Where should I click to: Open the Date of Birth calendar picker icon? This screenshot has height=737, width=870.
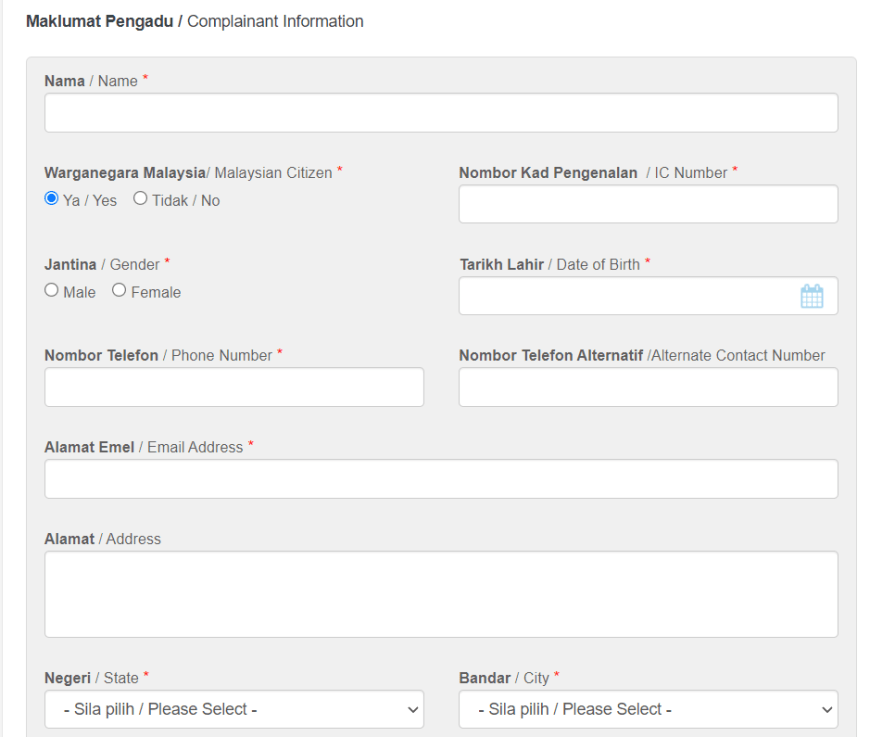811,296
